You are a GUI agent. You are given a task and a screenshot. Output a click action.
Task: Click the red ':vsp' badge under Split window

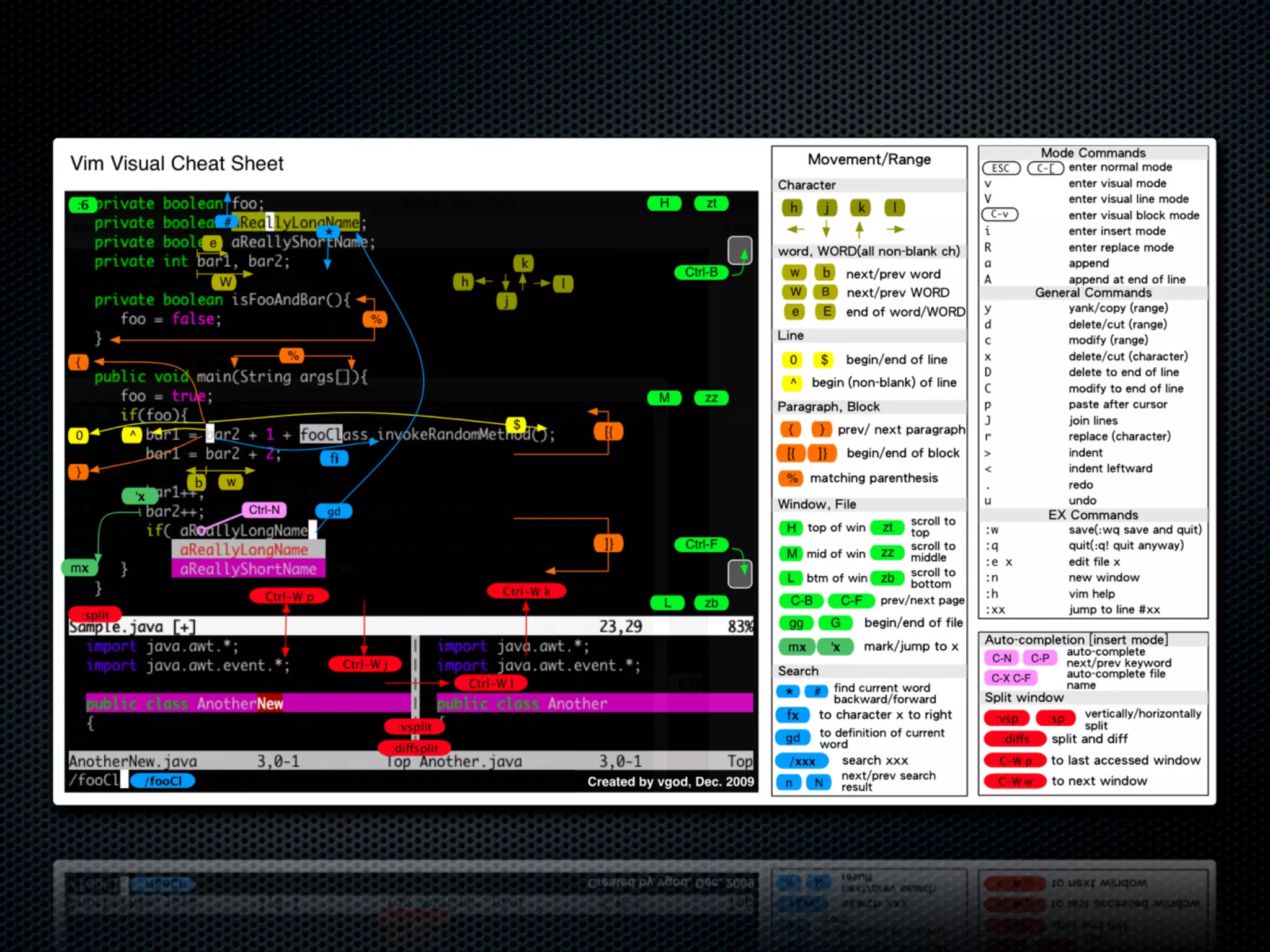click(x=1006, y=718)
